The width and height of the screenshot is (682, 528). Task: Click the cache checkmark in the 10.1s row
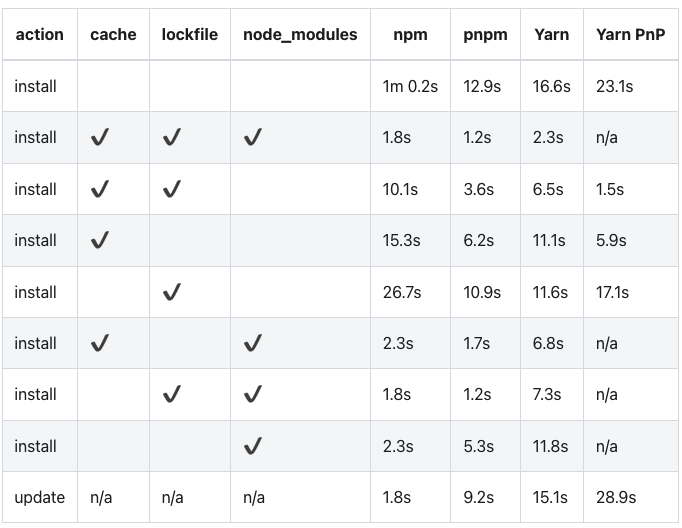point(100,189)
